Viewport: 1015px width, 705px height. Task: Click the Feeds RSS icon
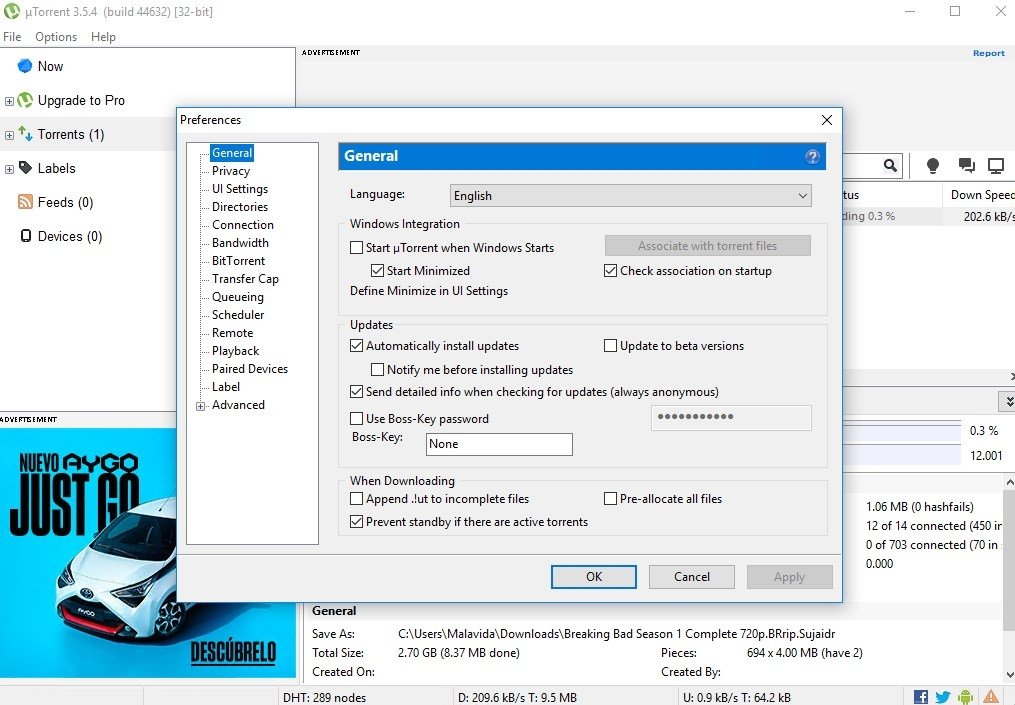tap(25, 202)
